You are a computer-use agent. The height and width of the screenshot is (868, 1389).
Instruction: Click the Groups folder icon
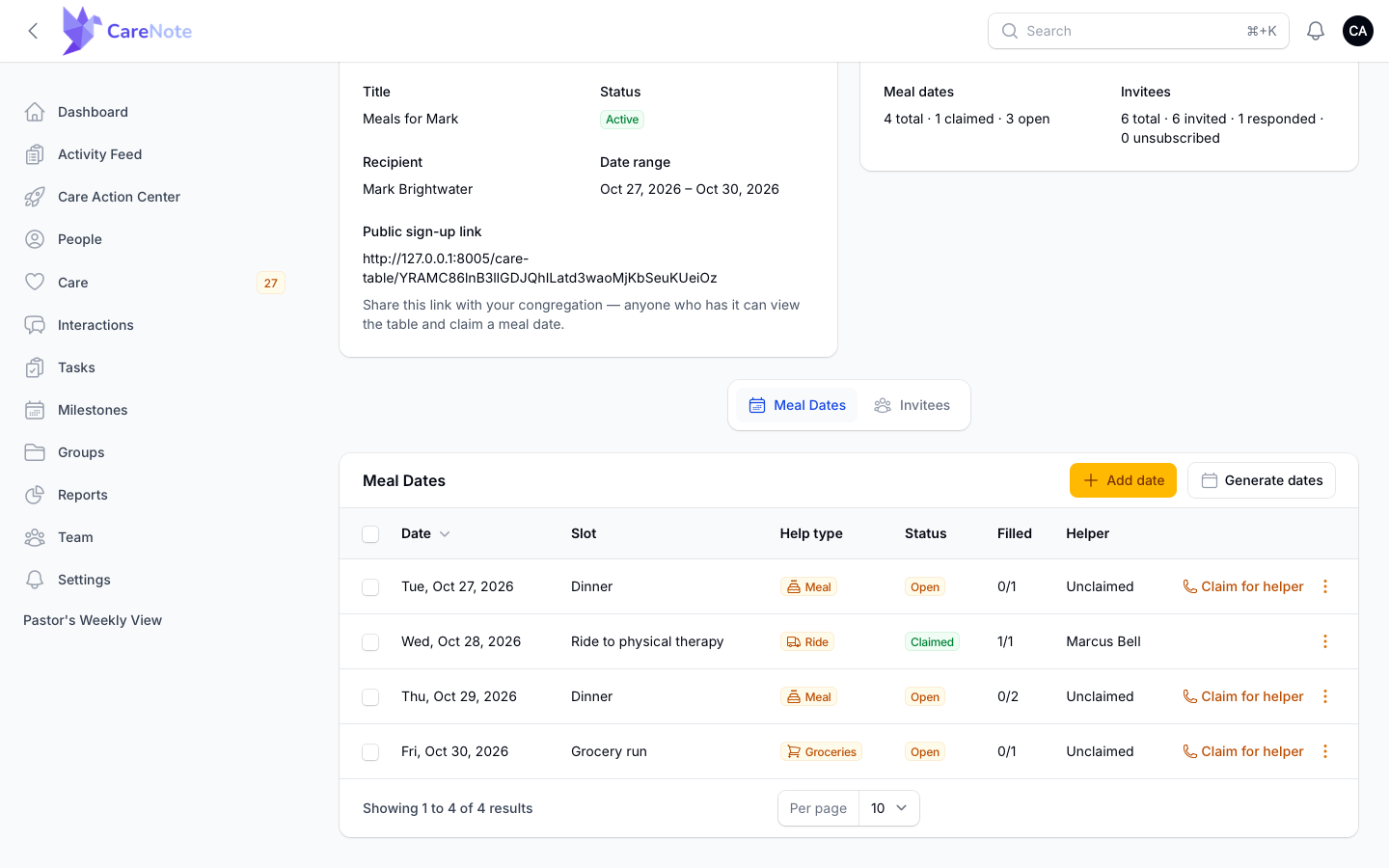pyautogui.click(x=35, y=452)
